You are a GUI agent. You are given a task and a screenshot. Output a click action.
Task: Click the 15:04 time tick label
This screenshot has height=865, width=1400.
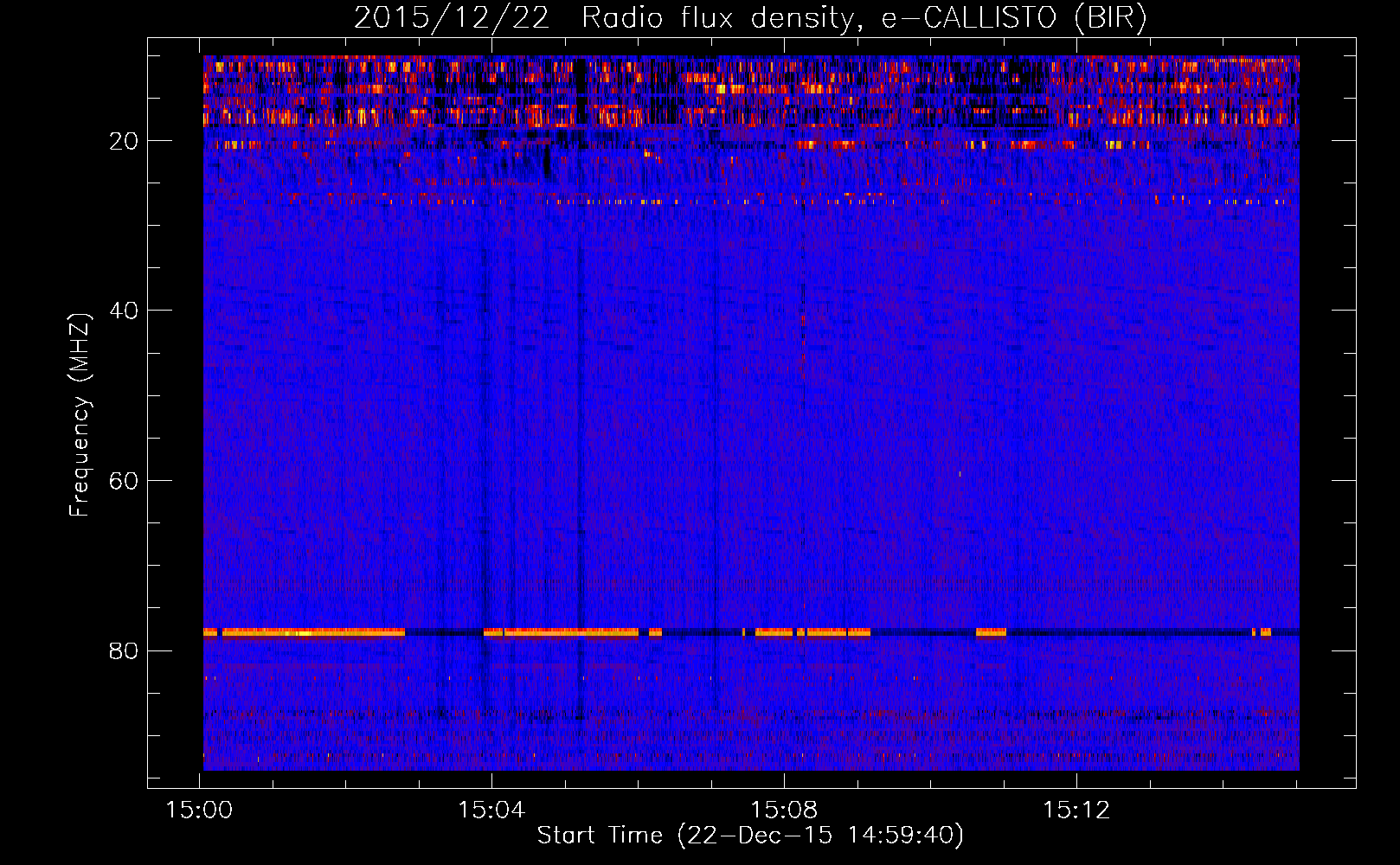(x=491, y=811)
